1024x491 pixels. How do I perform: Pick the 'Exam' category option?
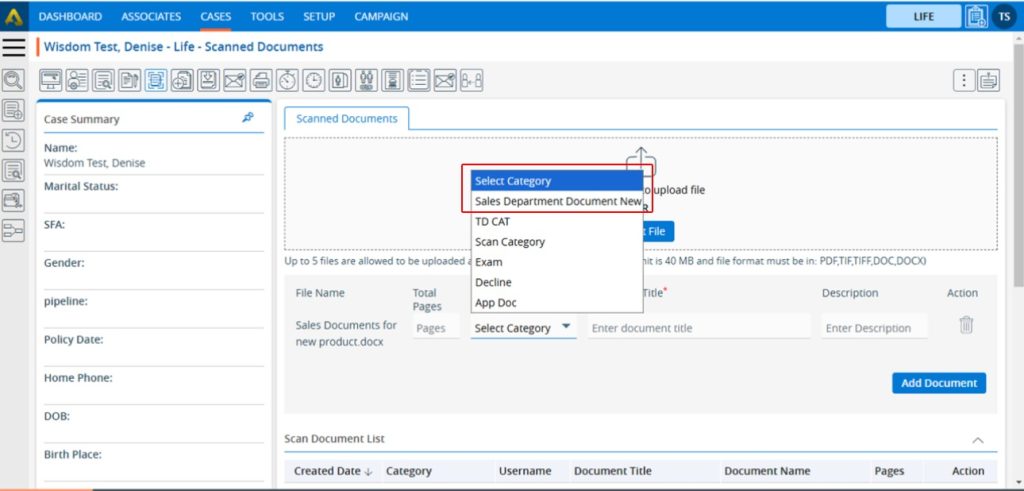489,262
